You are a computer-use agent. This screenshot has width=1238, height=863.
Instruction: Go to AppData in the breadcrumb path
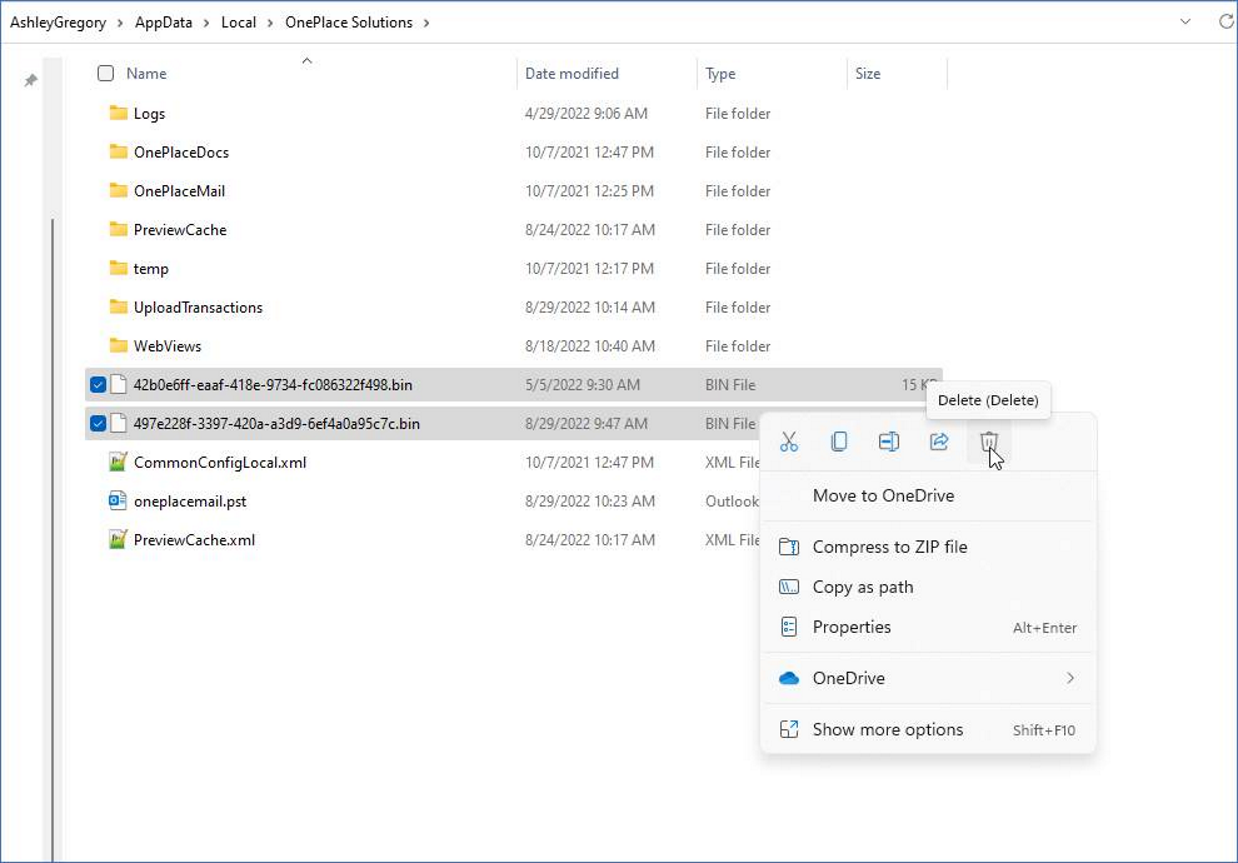(163, 22)
